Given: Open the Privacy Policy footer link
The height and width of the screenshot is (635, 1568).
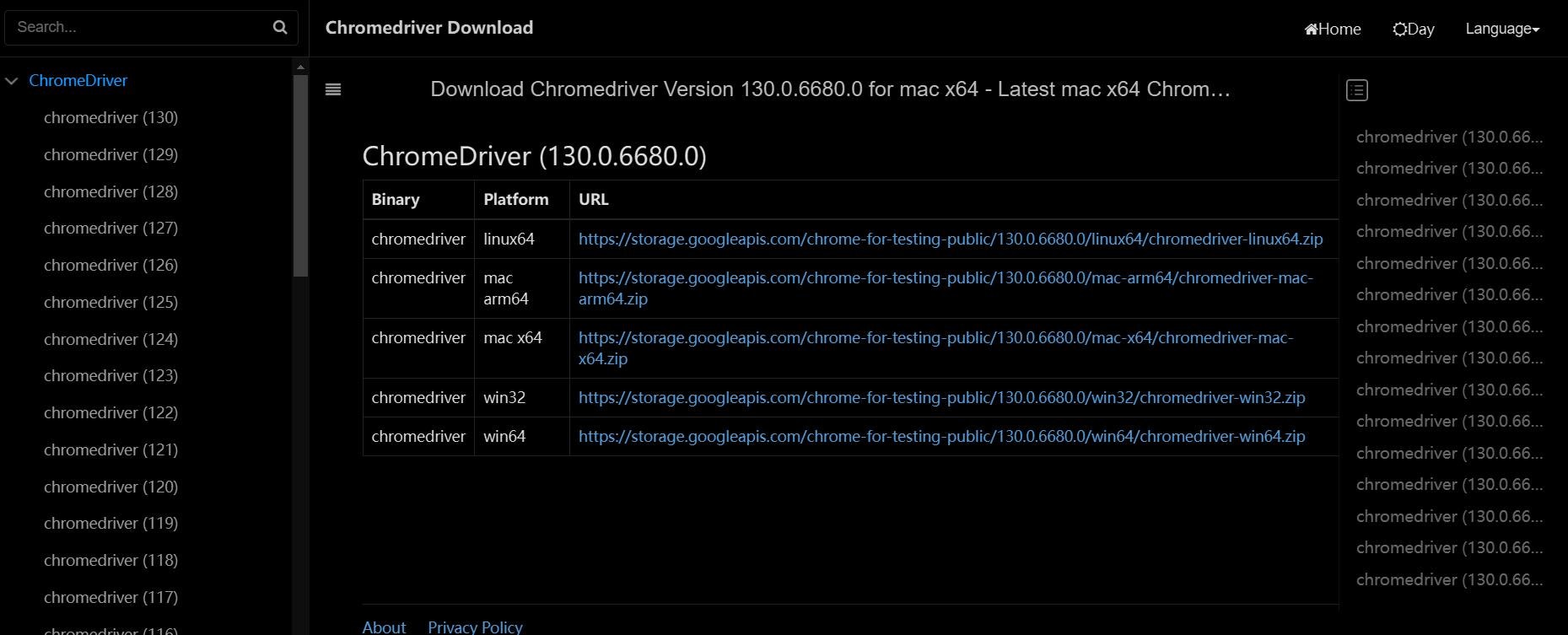Looking at the screenshot, I should [x=475, y=627].
